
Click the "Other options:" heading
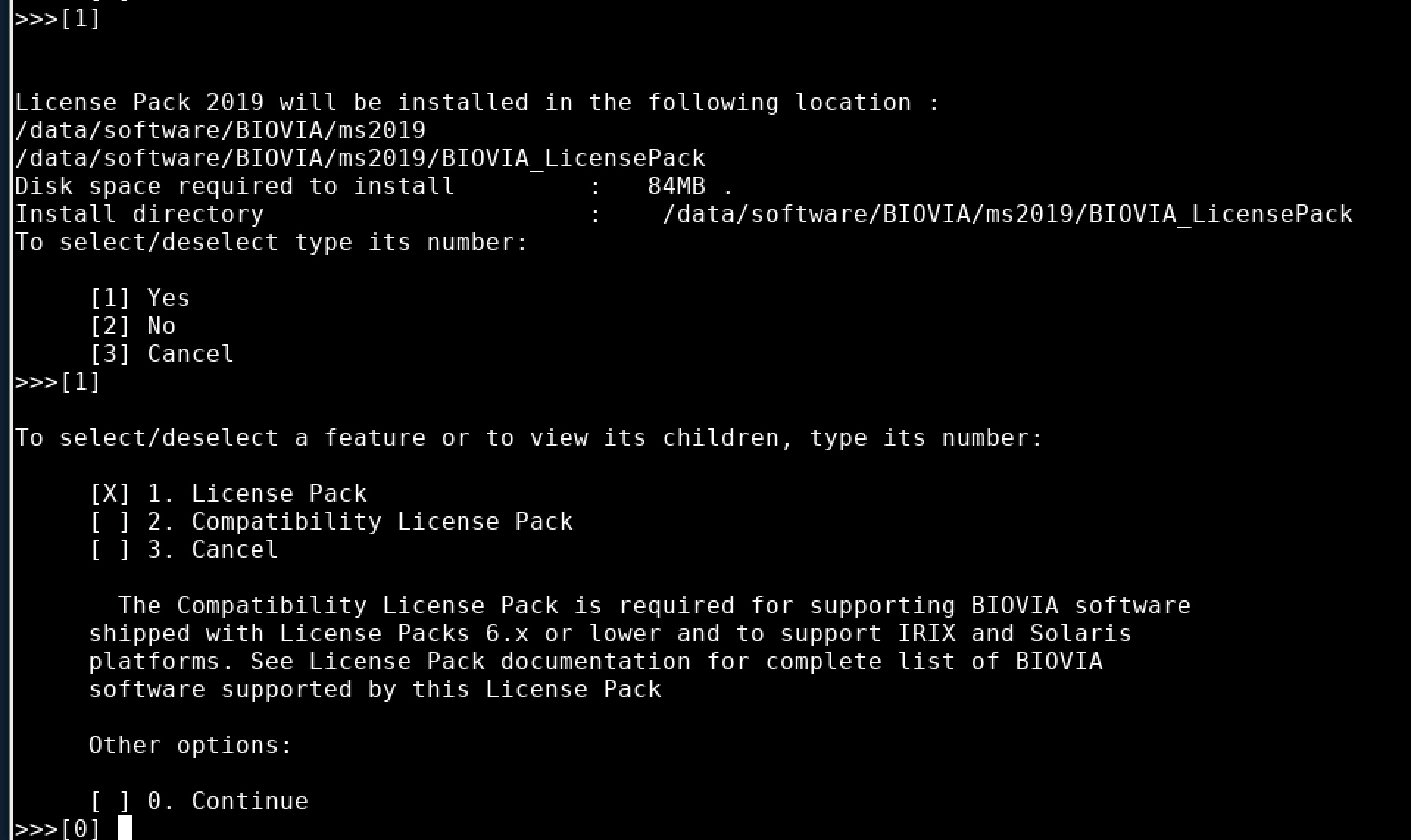[x=191, y=745]
